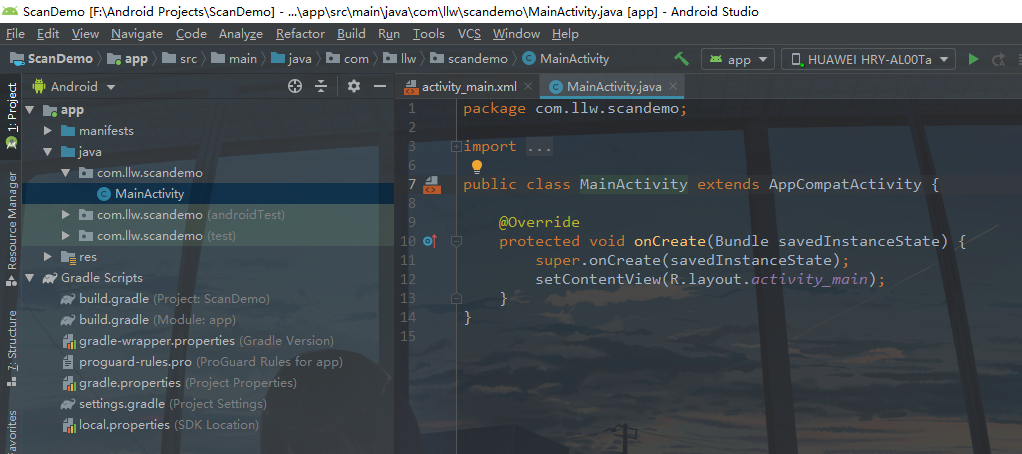Toggle the Favorites tool window

pos(12,431)
